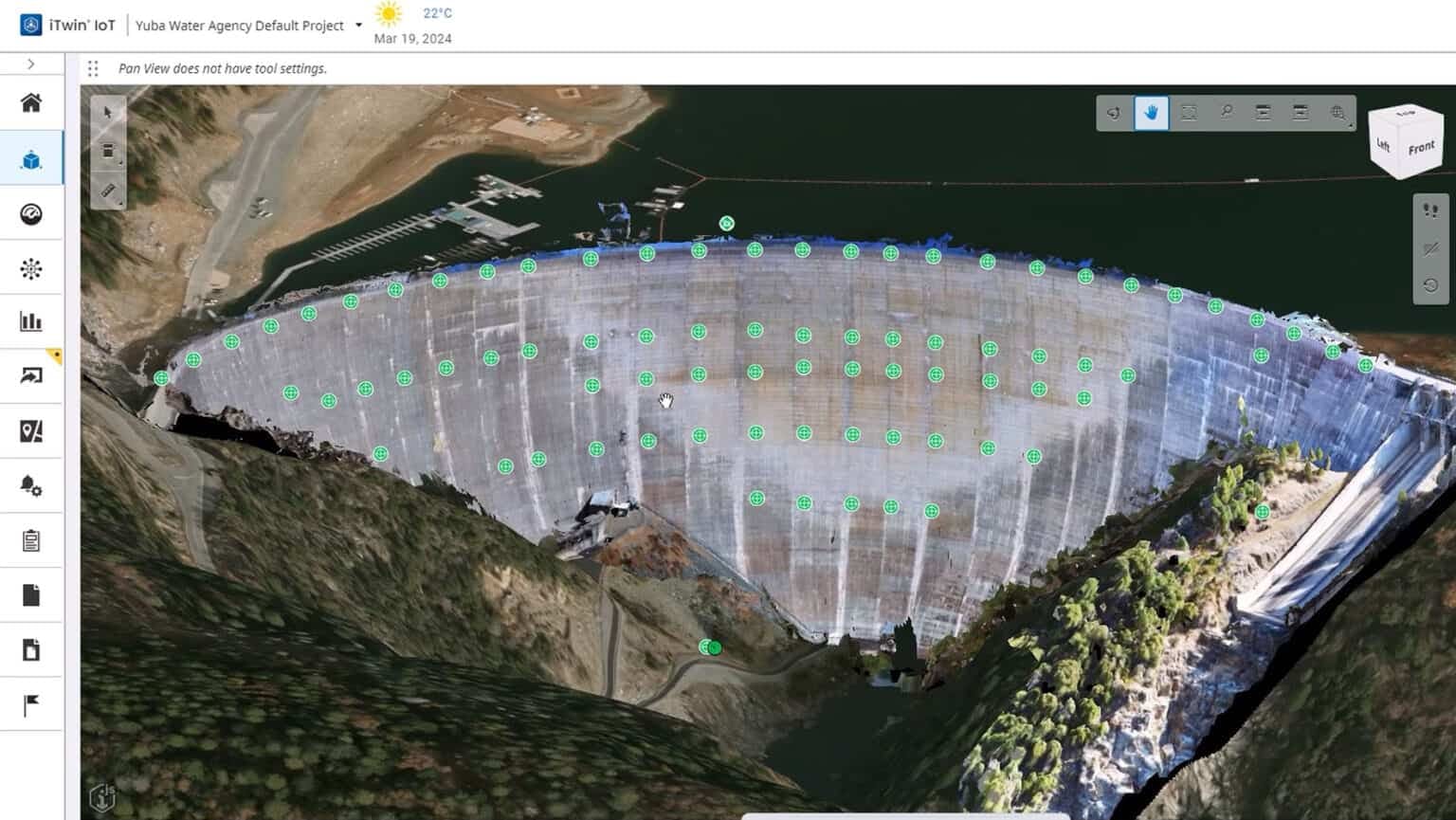Open the map location pin icon
The width and height of the screenshot is (1456, 820).
click(31, 431)
